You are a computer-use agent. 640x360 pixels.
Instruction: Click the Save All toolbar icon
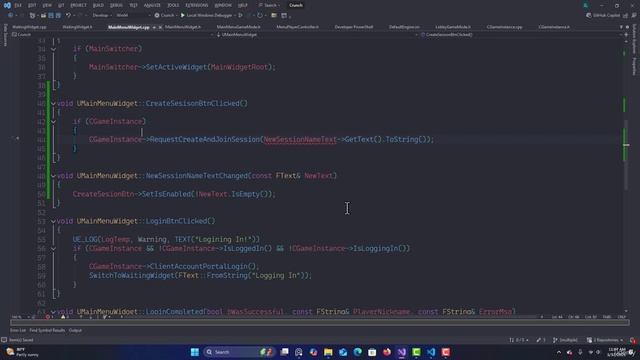click(58, 16)
